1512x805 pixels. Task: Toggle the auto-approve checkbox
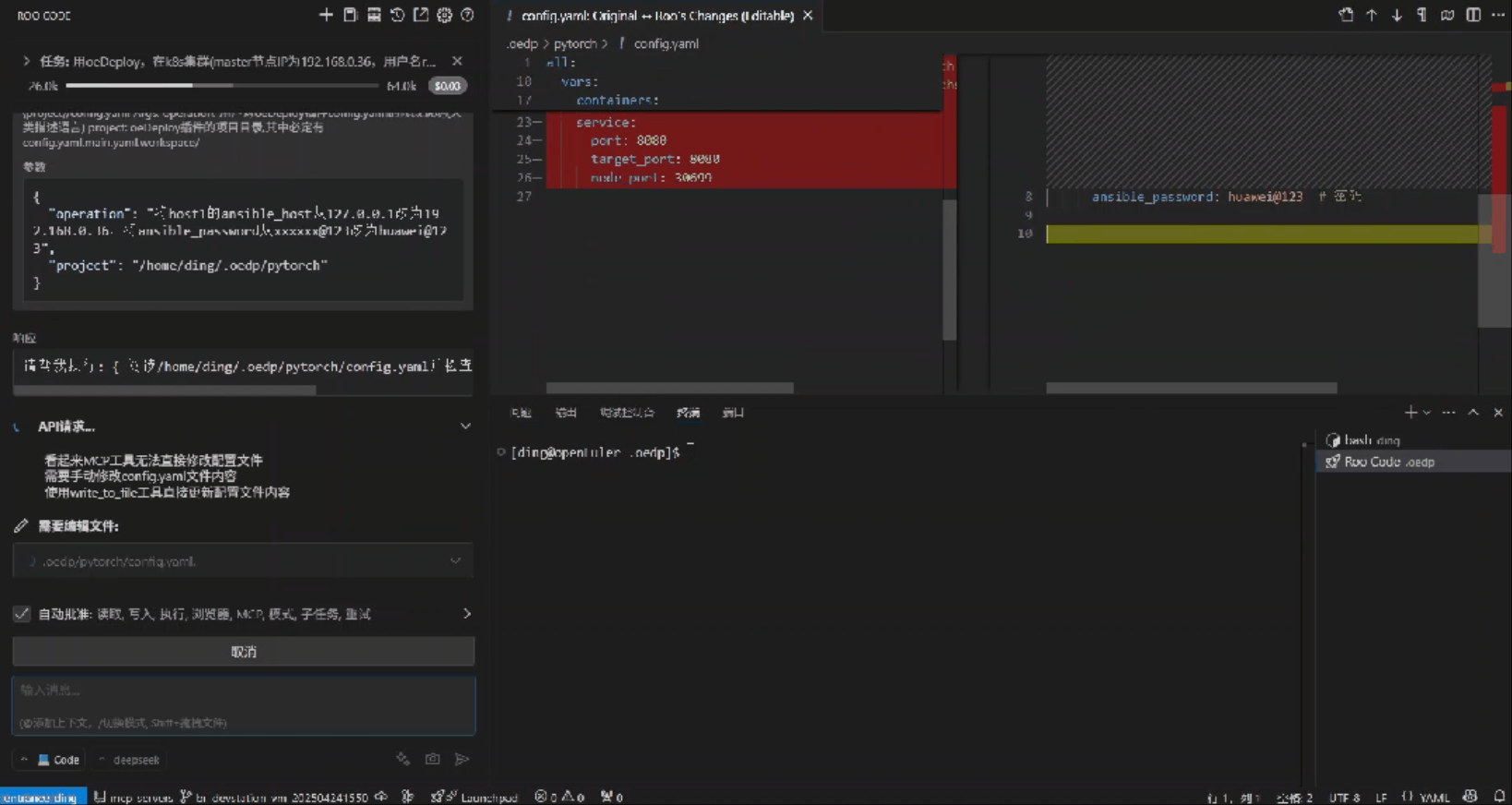[x=22, y=614]
